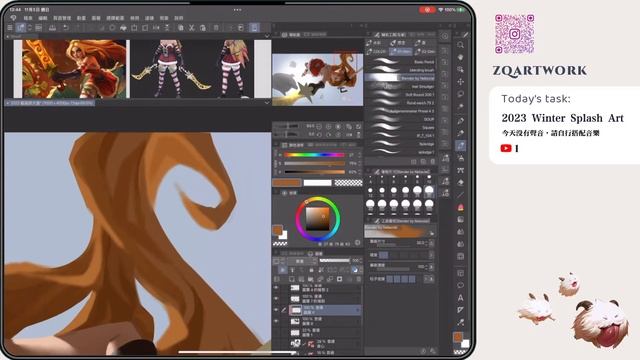Screen dimensions: 640x360
Task: Collapse top reference canvas with chevron
Action: click(x=267, y=36)
